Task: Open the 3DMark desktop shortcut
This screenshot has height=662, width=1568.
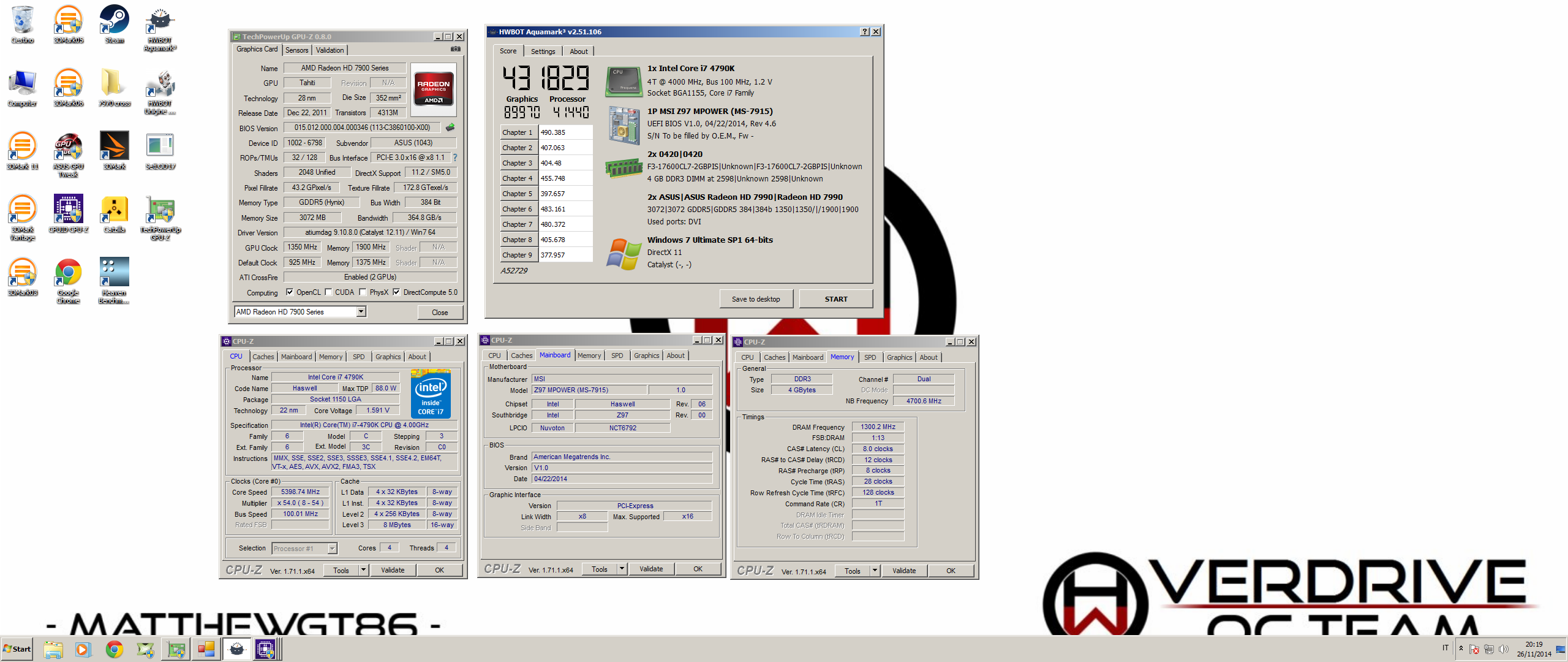Action: (x=114, y=151)
